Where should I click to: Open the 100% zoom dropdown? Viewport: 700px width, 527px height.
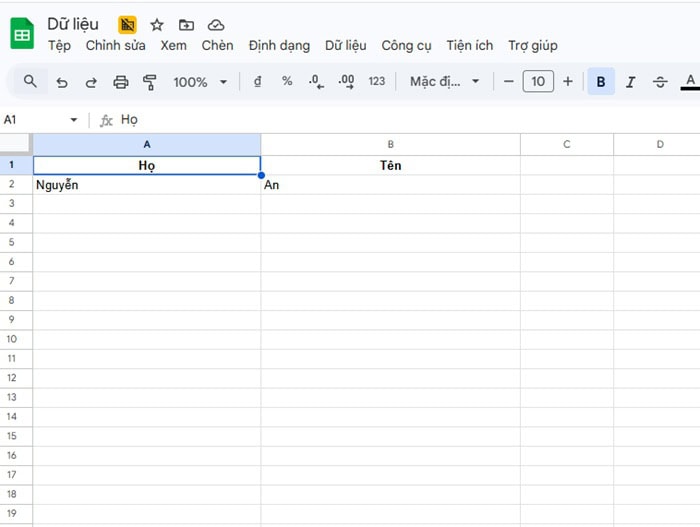pos(200,82)
